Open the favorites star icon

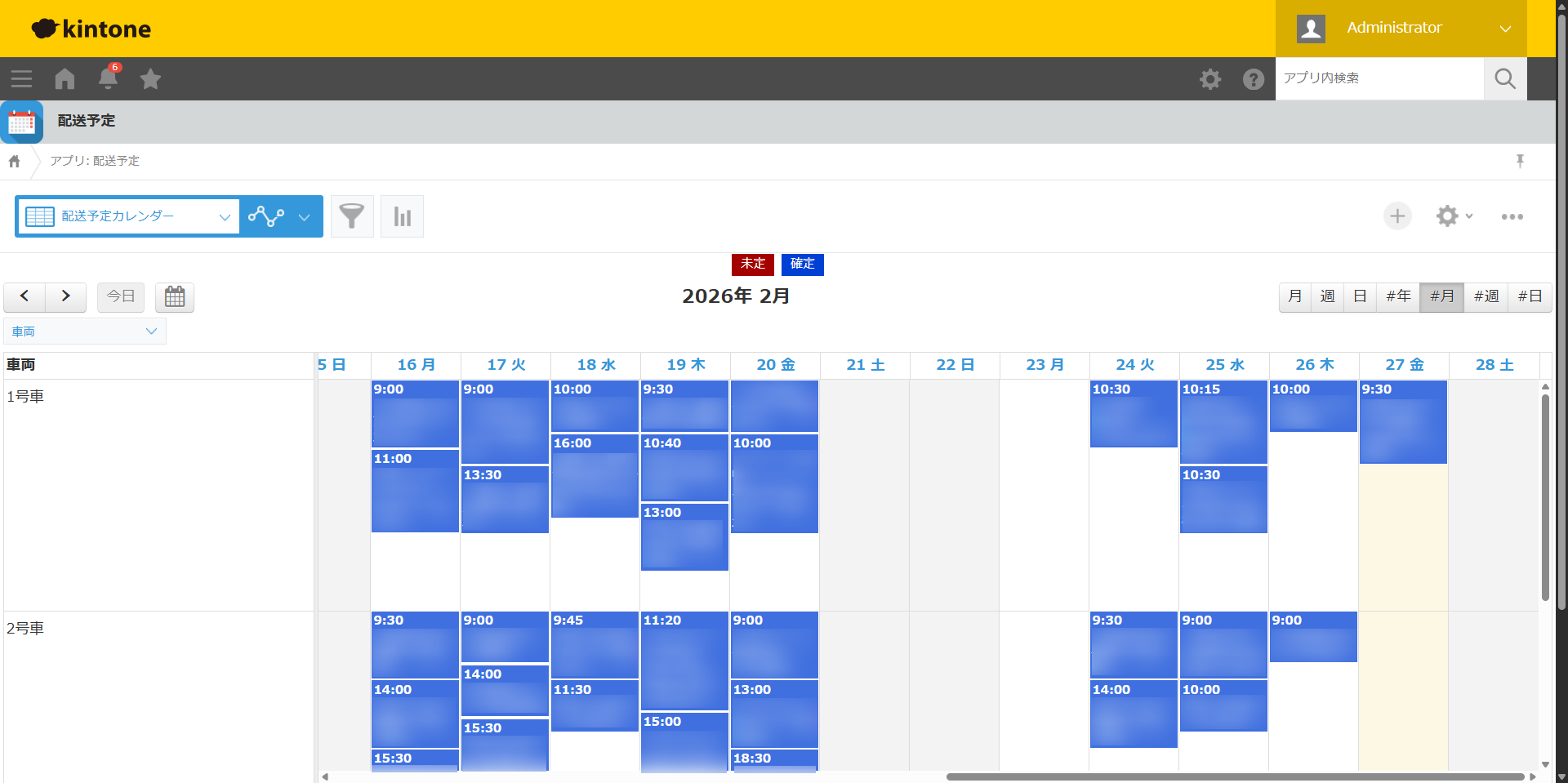(150, 78)
